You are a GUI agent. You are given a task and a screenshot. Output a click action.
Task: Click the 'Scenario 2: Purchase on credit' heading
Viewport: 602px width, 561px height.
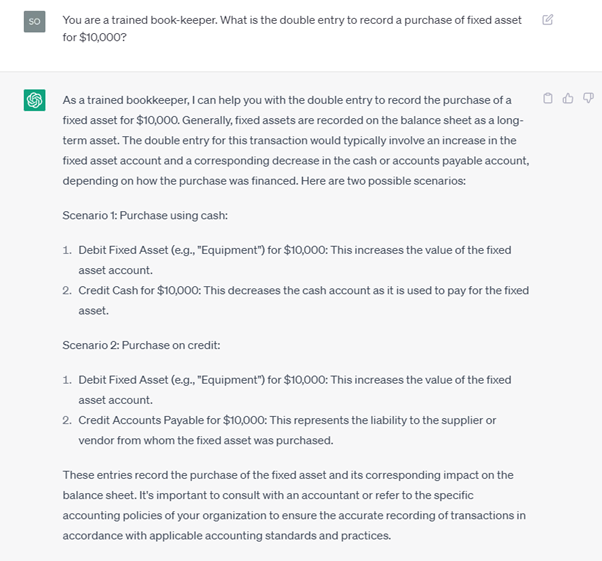(x=141, y=345)
